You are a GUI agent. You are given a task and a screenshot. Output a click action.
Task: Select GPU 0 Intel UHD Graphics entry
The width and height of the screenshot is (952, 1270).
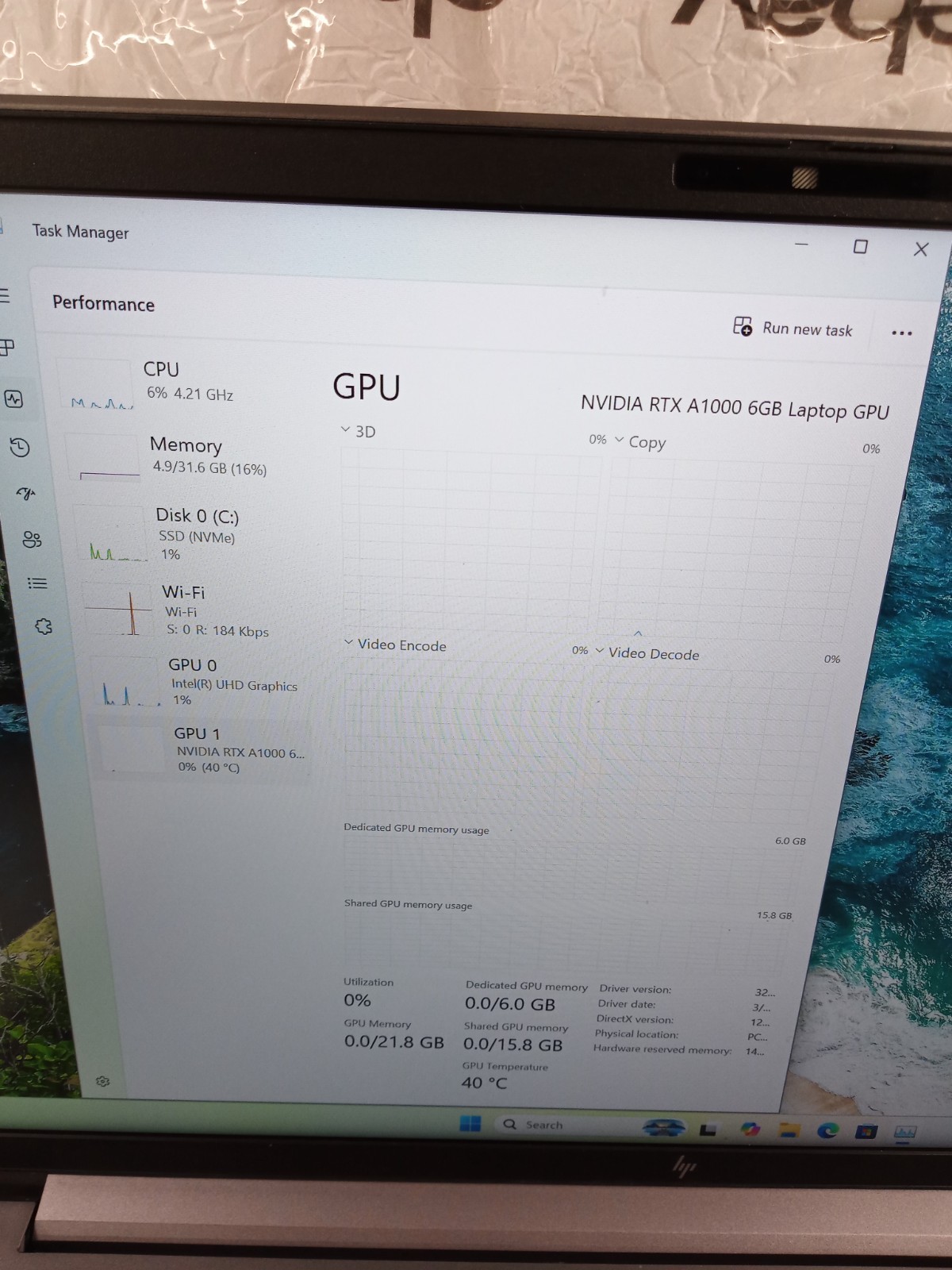pyautogui.click(x=200, y=682)
